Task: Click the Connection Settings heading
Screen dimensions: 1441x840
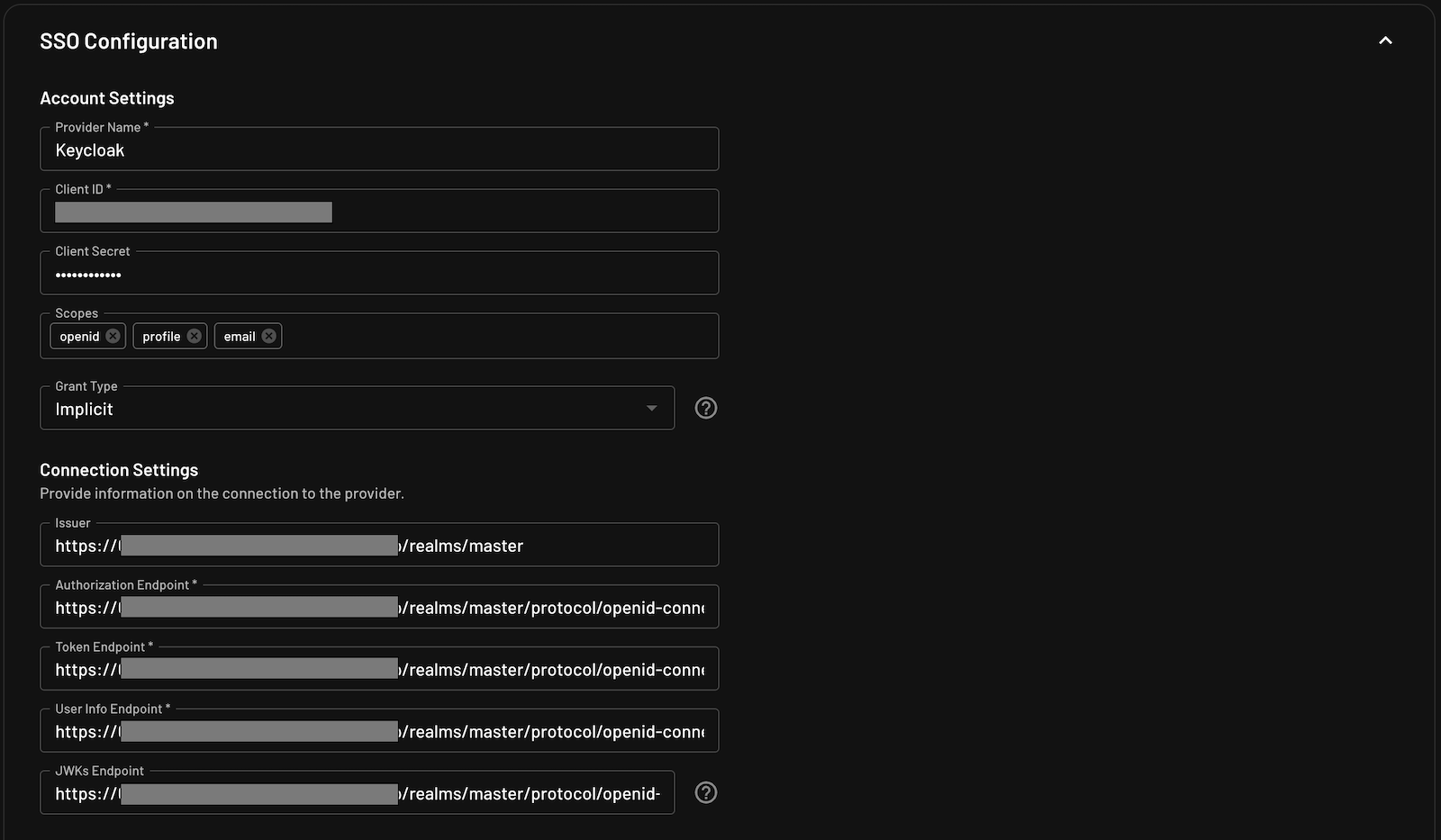Action: (x=119, y=469)
